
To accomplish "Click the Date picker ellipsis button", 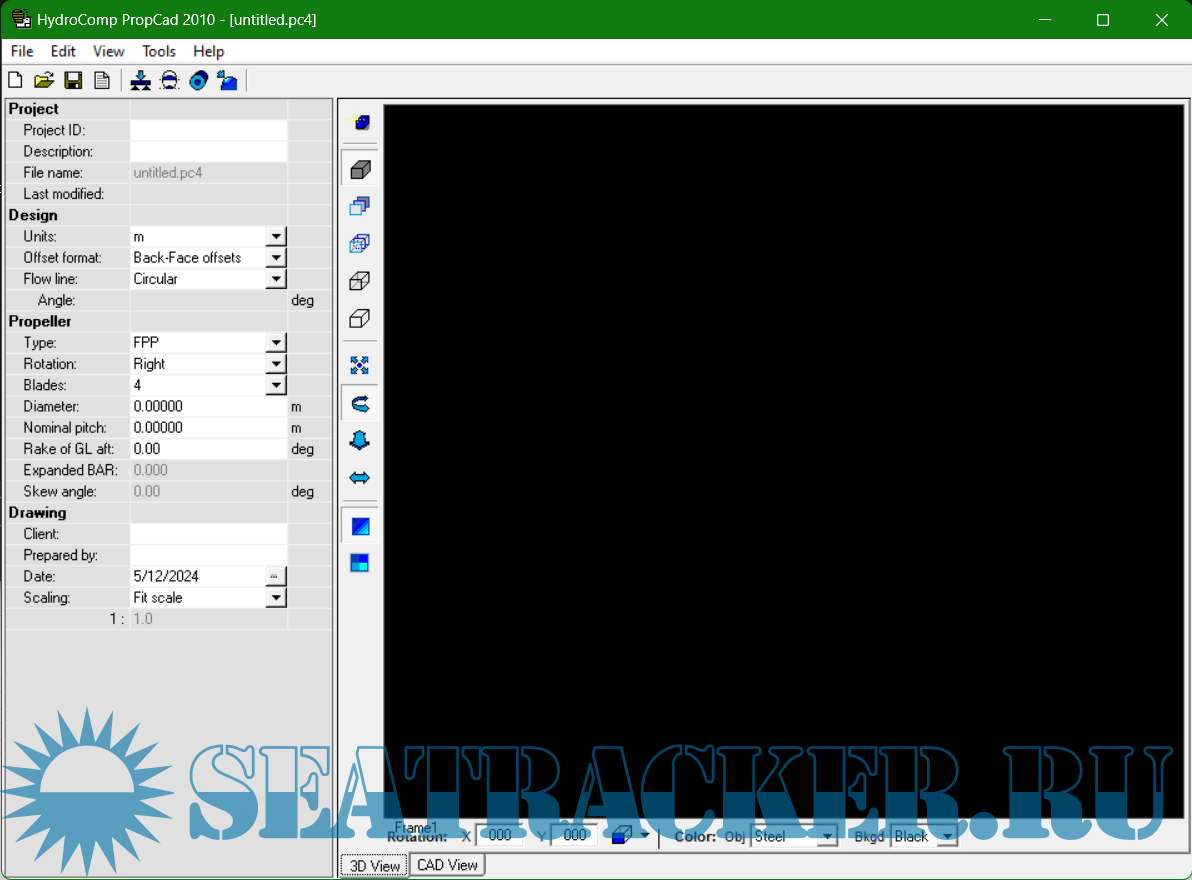I will click(276, 576).
